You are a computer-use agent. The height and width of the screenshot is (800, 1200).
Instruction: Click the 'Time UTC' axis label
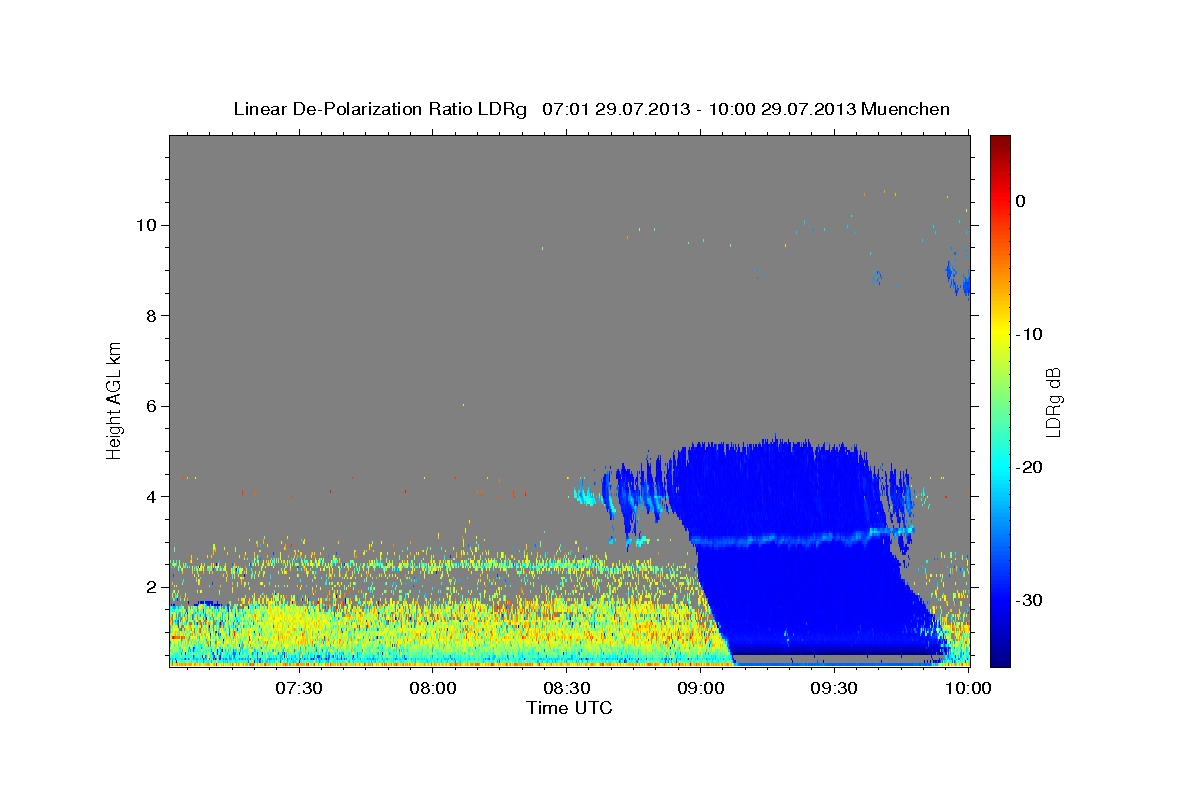[x=569, y=708]
